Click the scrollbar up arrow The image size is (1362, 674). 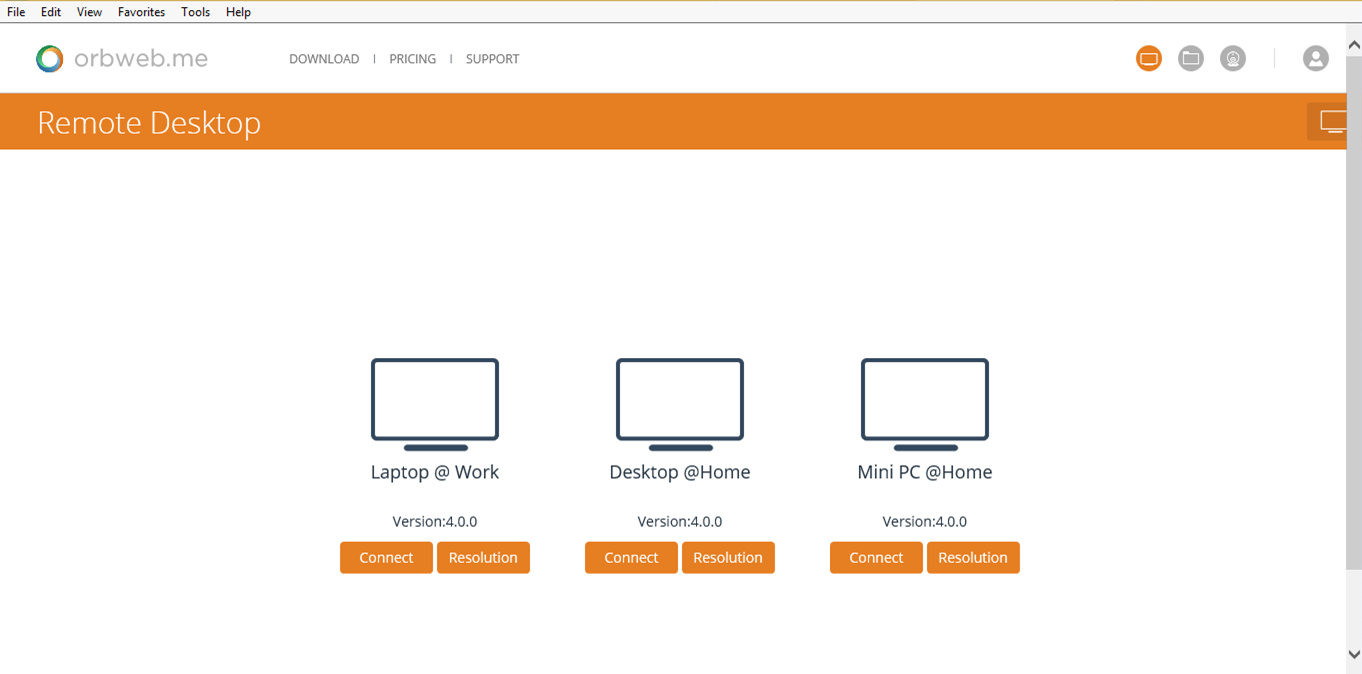pyautogui.click(x=1354, y=42)
